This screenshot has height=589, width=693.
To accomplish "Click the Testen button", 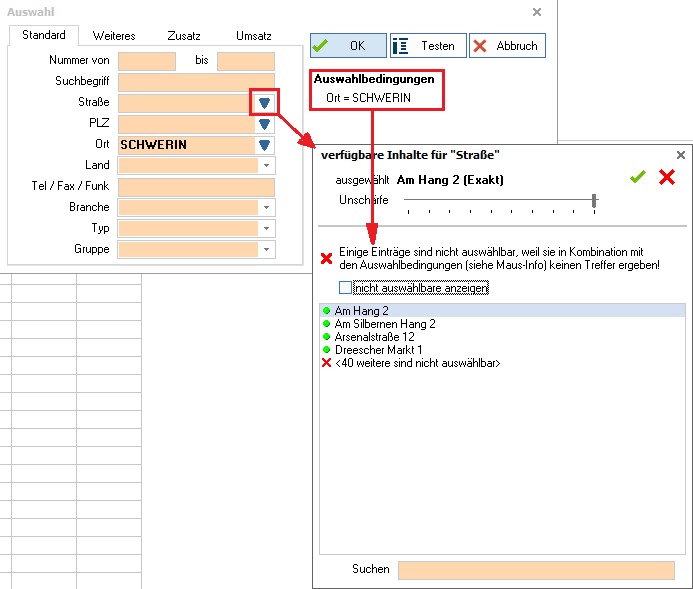I will [427, 46].
